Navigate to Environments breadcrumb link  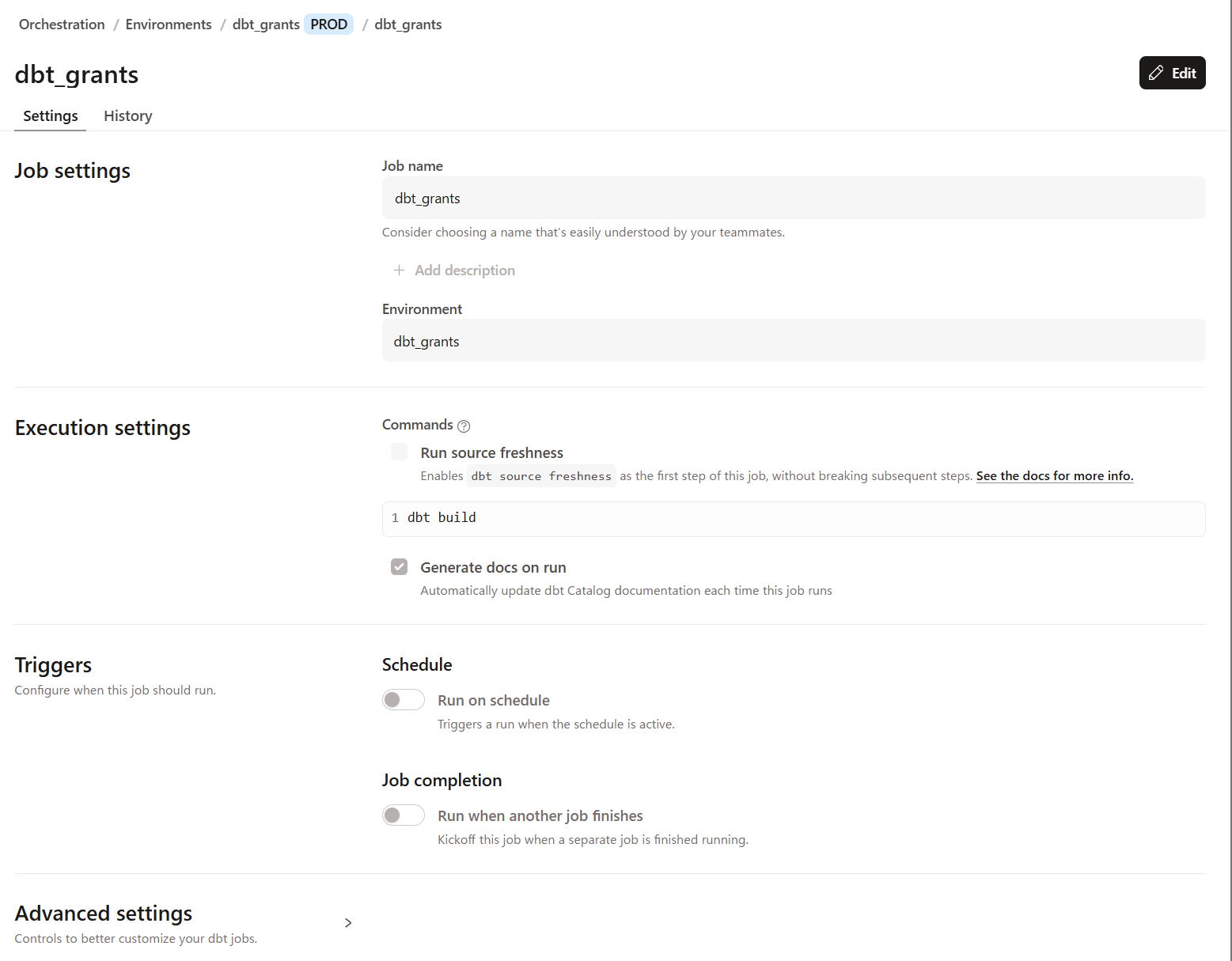pos(169,25)
